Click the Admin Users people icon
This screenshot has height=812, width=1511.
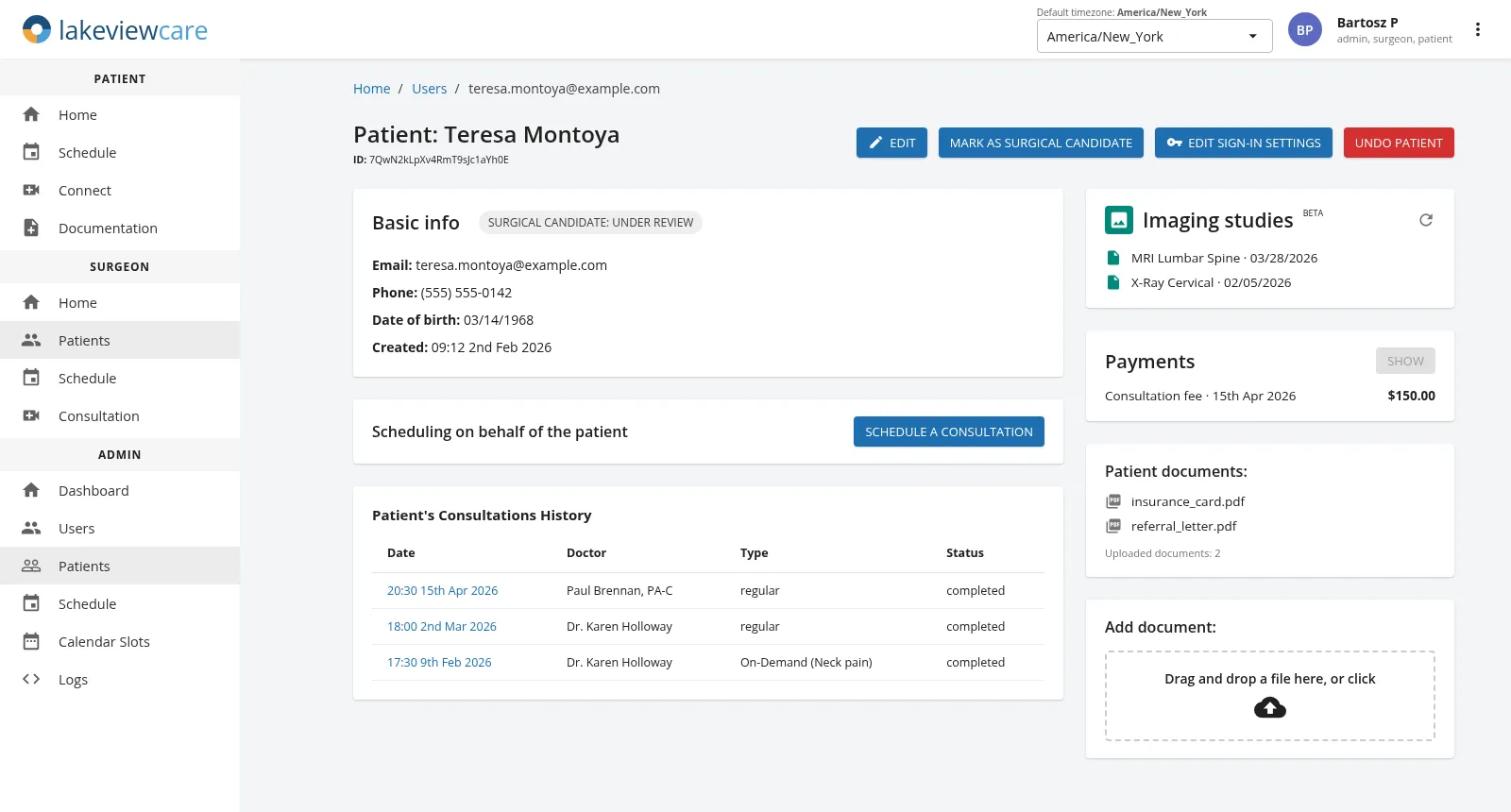click(31, 528)
